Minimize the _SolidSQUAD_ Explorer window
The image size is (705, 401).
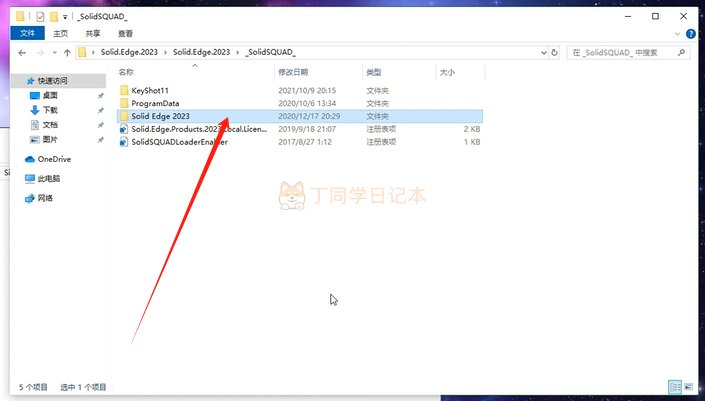[628, 16]
